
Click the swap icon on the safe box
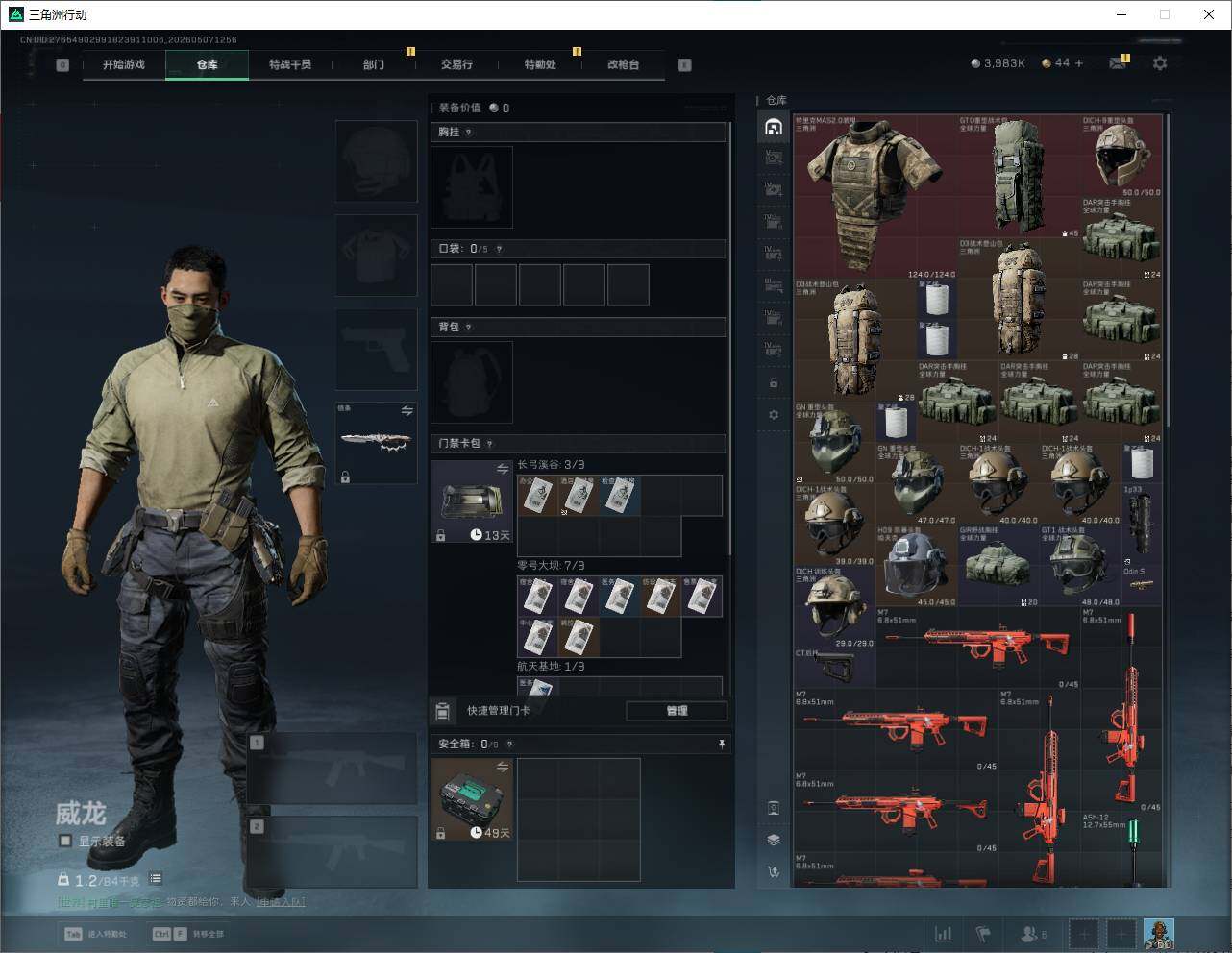[x=503, y=767]
